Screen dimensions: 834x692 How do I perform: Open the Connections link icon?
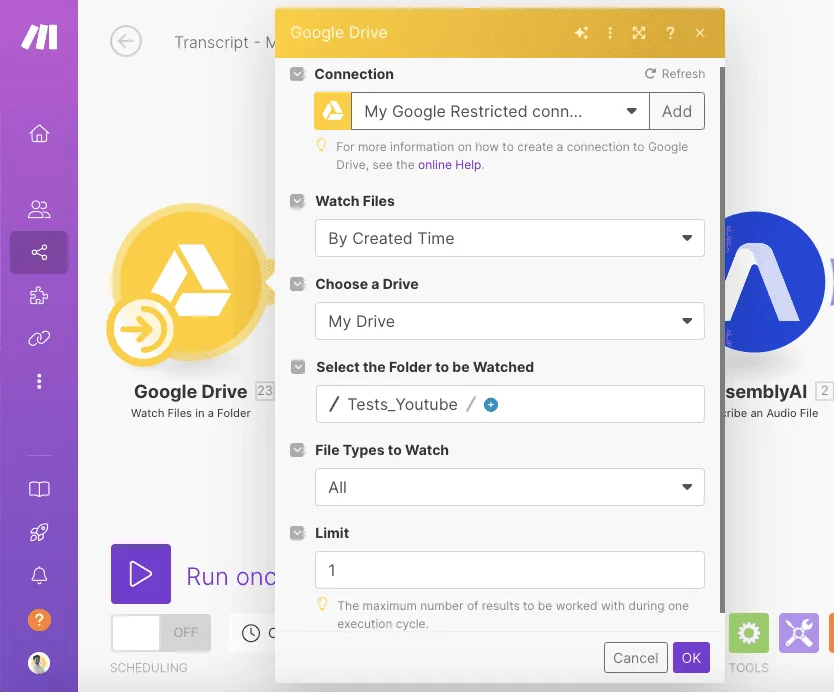39,338
